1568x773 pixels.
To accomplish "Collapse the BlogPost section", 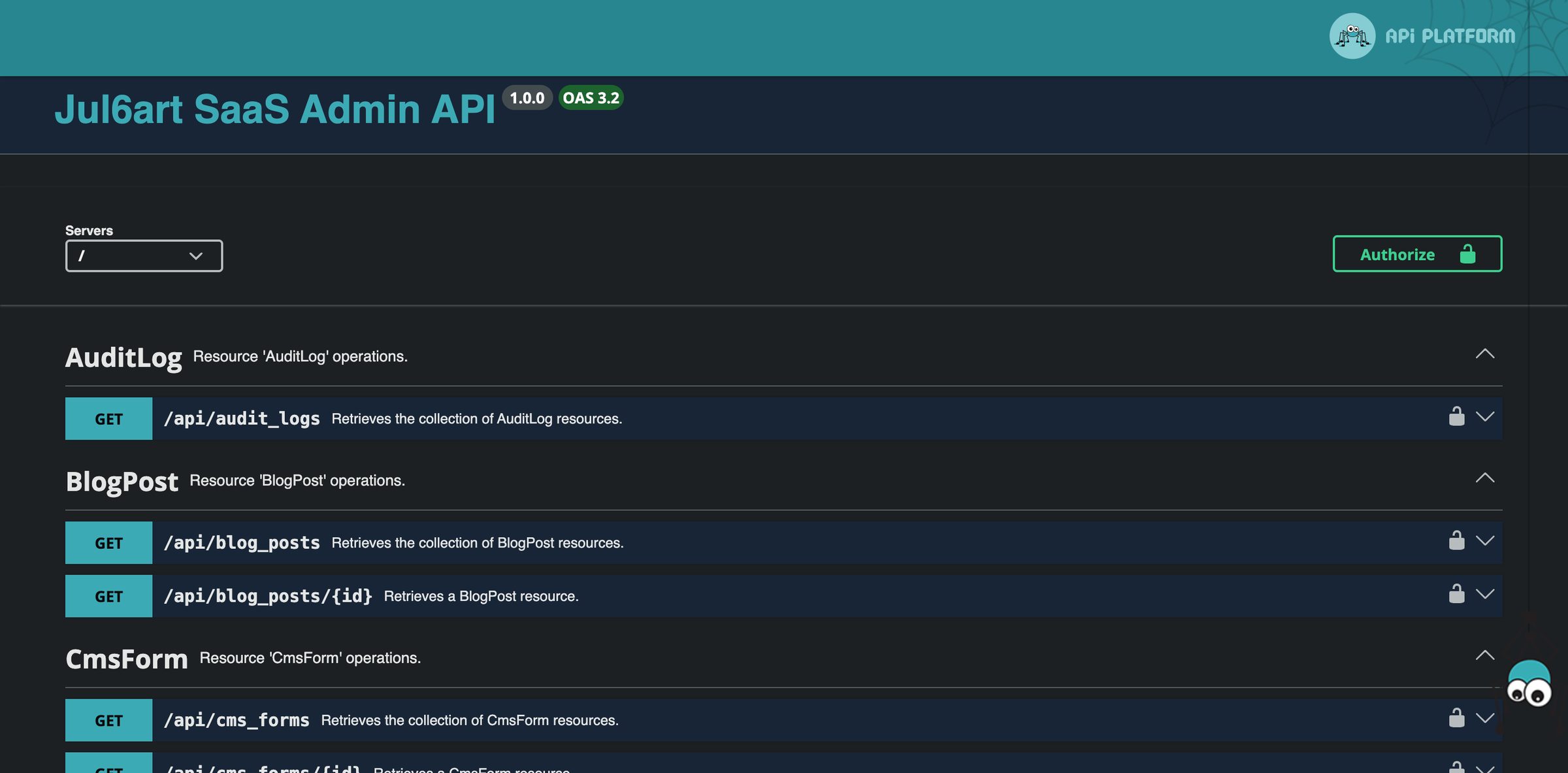I will (x=1484, y=478).
